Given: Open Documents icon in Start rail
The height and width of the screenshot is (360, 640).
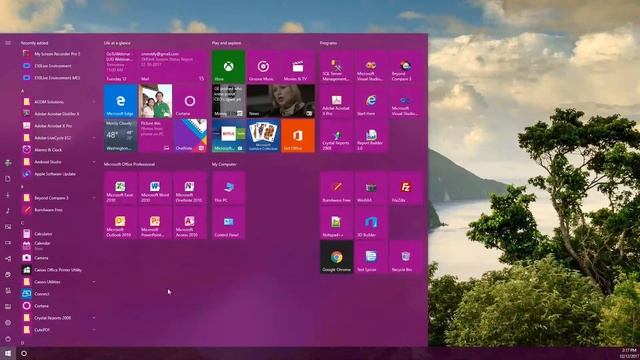Looking at the screenshot, I should point(8,179).
